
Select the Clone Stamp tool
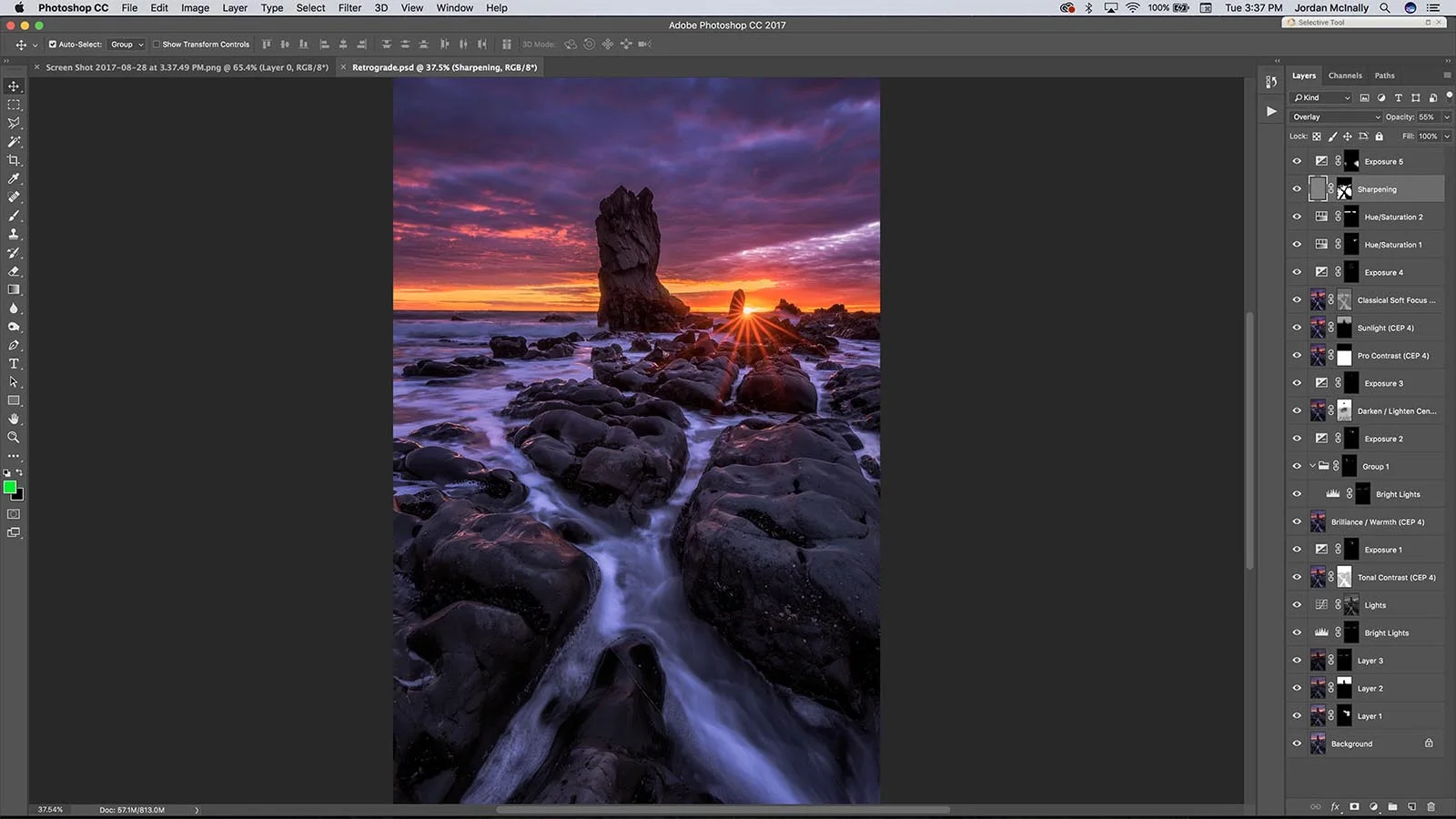click(14, 234)
